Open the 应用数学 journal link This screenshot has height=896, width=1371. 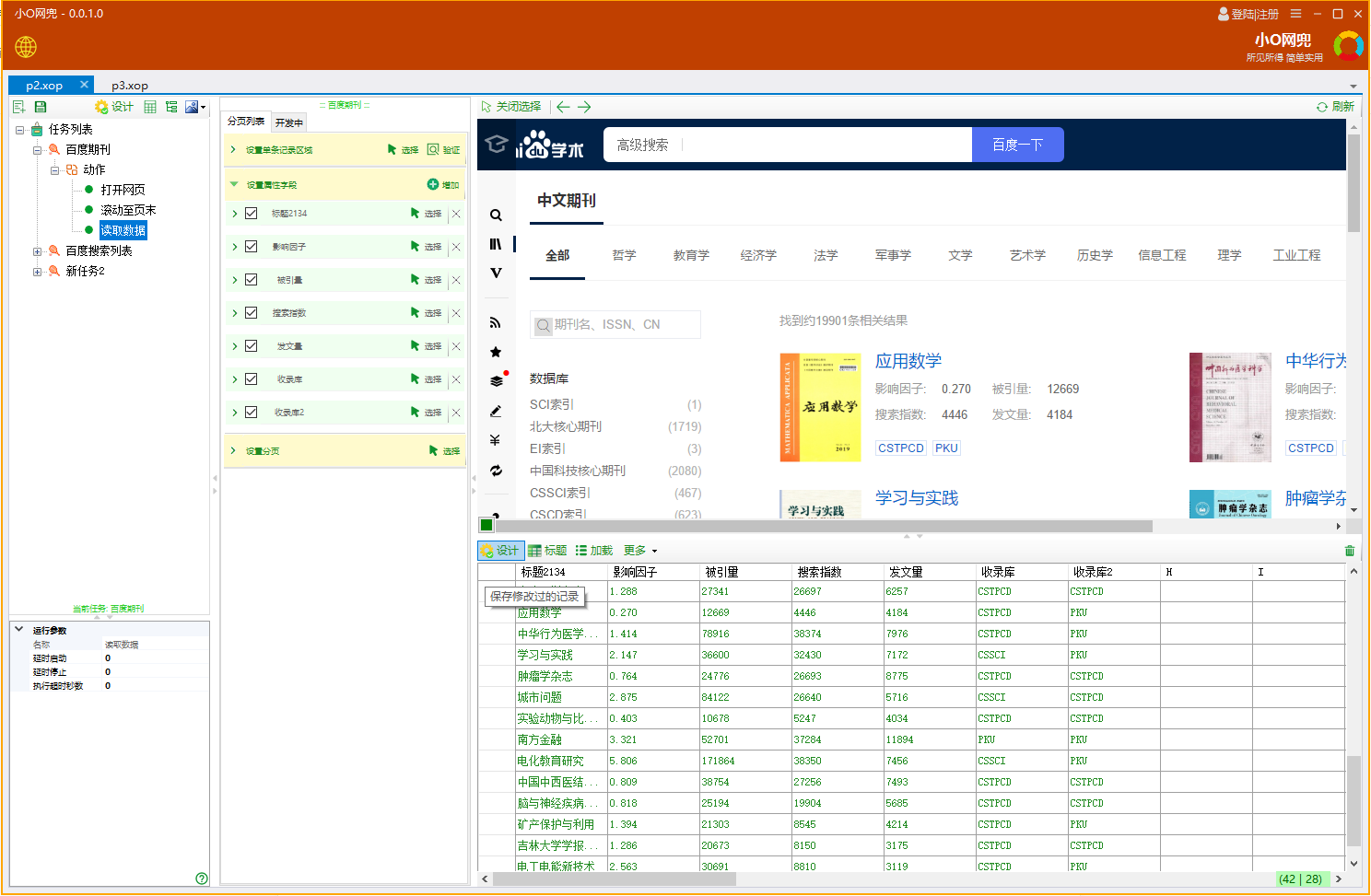[x=908, y=361]
